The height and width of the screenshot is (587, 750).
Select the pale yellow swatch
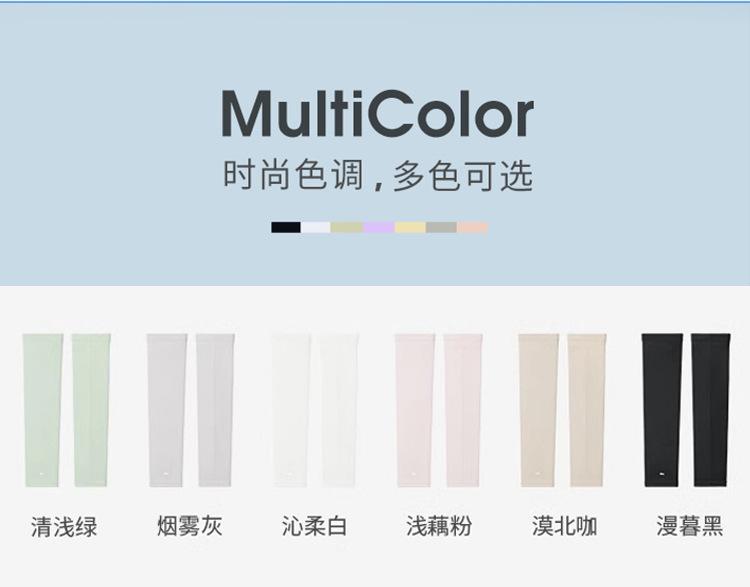click(x=410, y=227)
